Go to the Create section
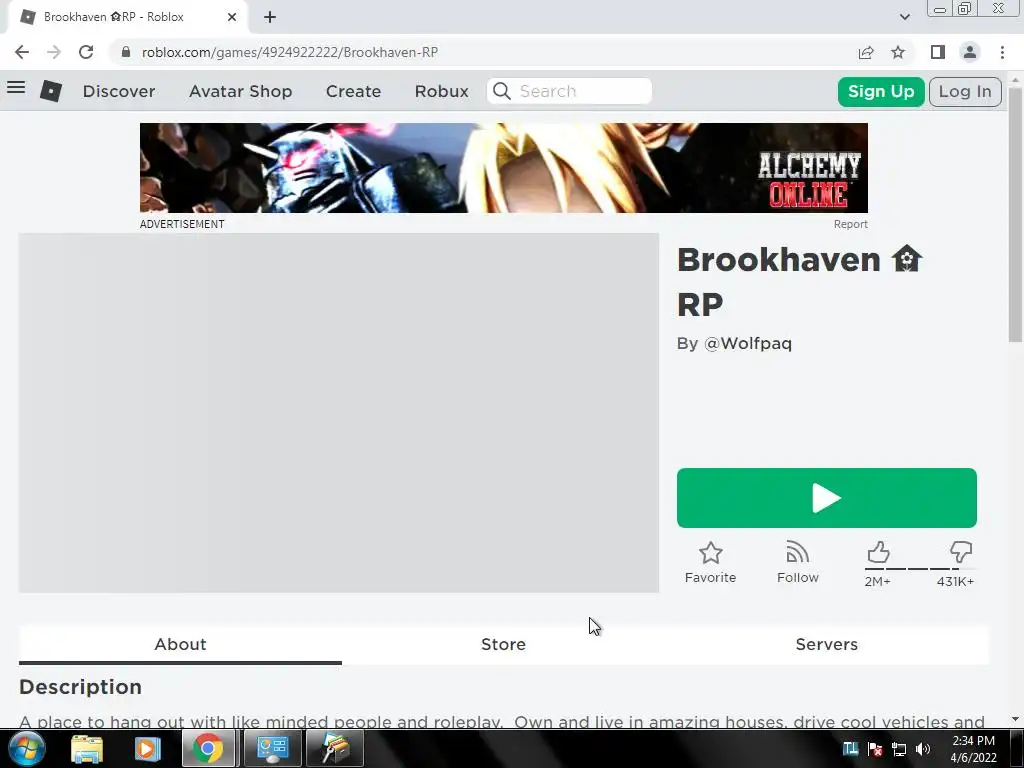This screenshot has width=1024, height=768. tap(353, 91)
